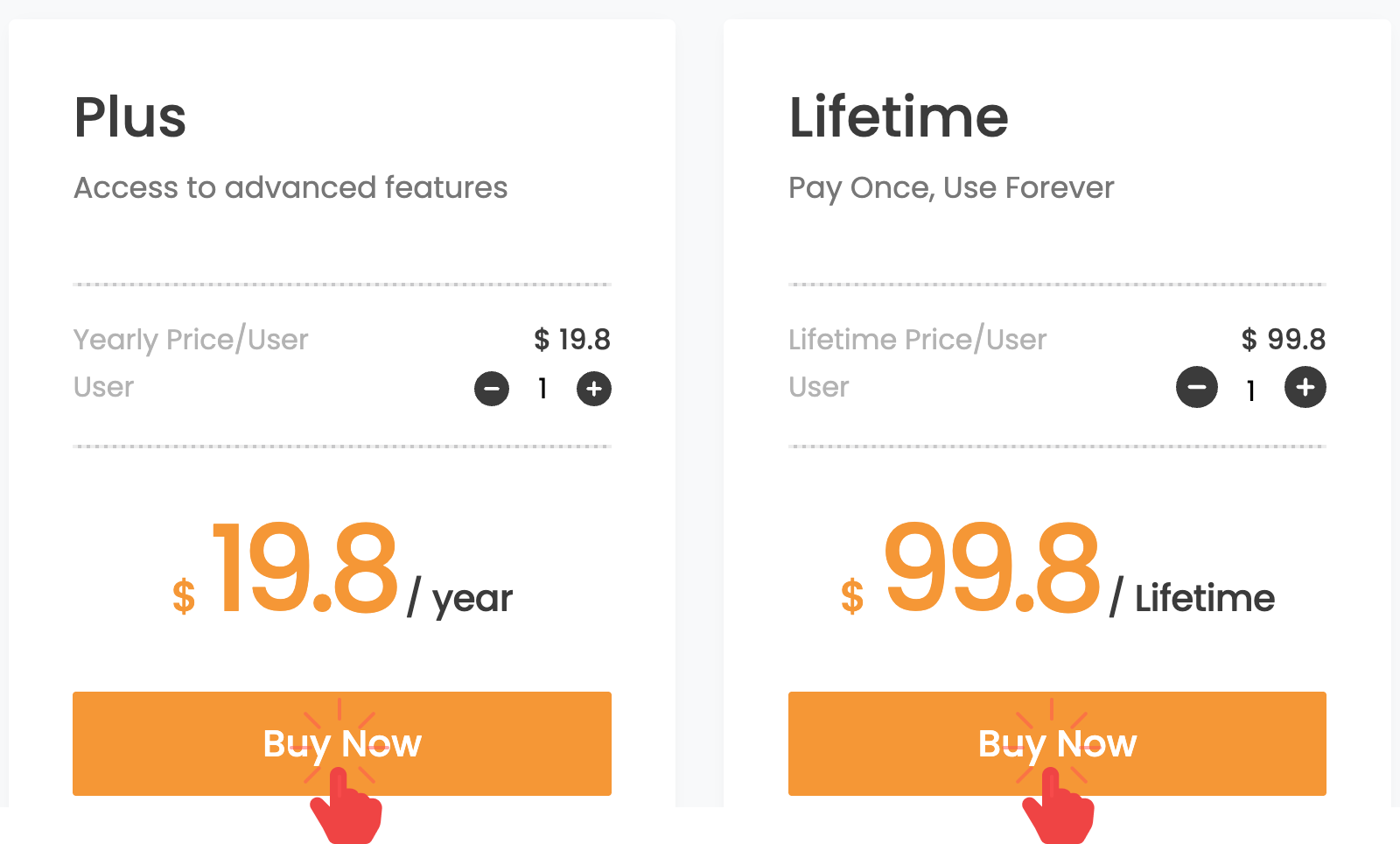Increase user count for the Plus plan
The height and width of the screenshot is (844, 1400).
pyautogui.click(x=593, y=389)
